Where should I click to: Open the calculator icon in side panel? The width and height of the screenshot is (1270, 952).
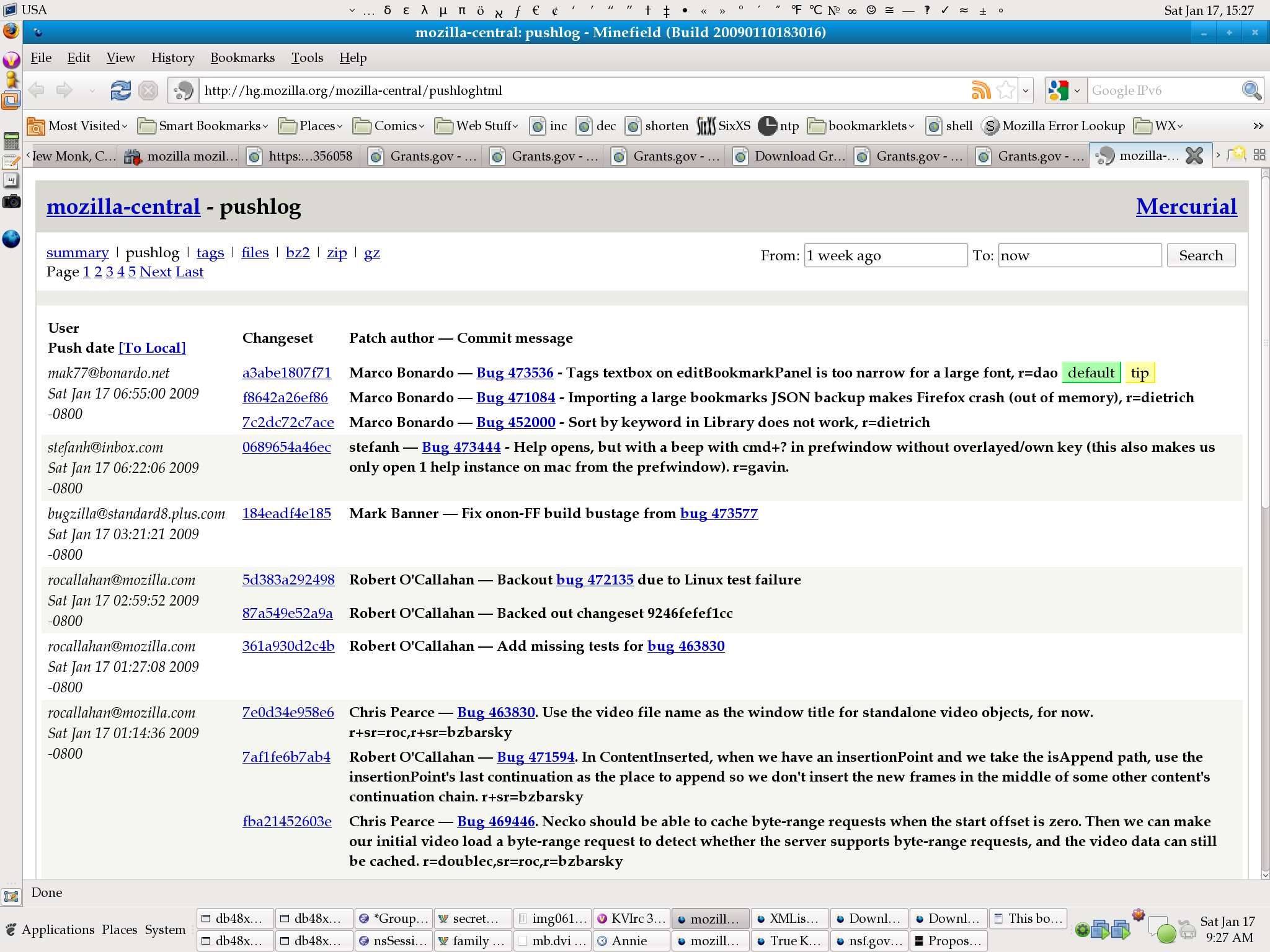pos(11,141)
